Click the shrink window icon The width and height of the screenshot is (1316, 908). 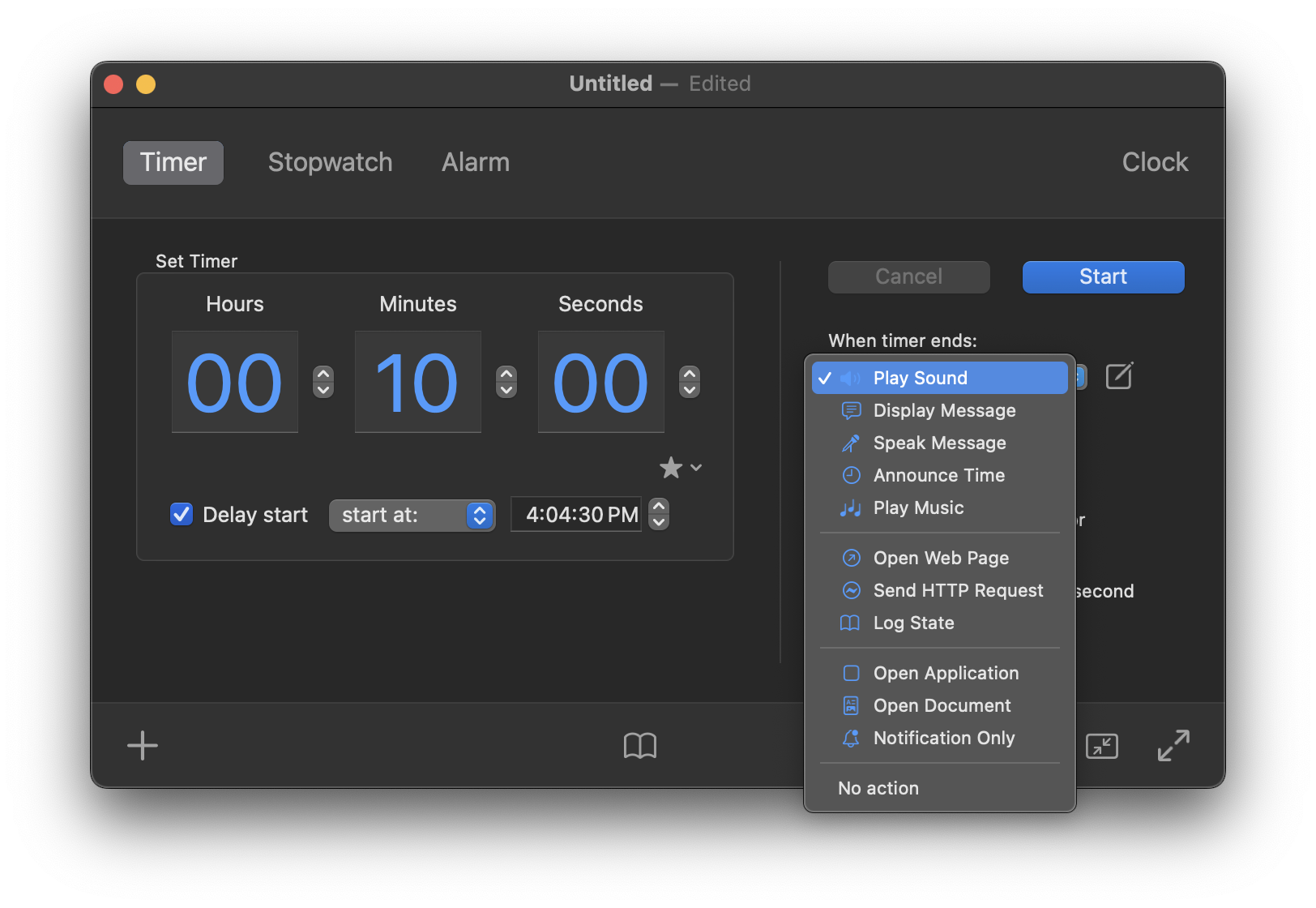(x=1101, y=746)
